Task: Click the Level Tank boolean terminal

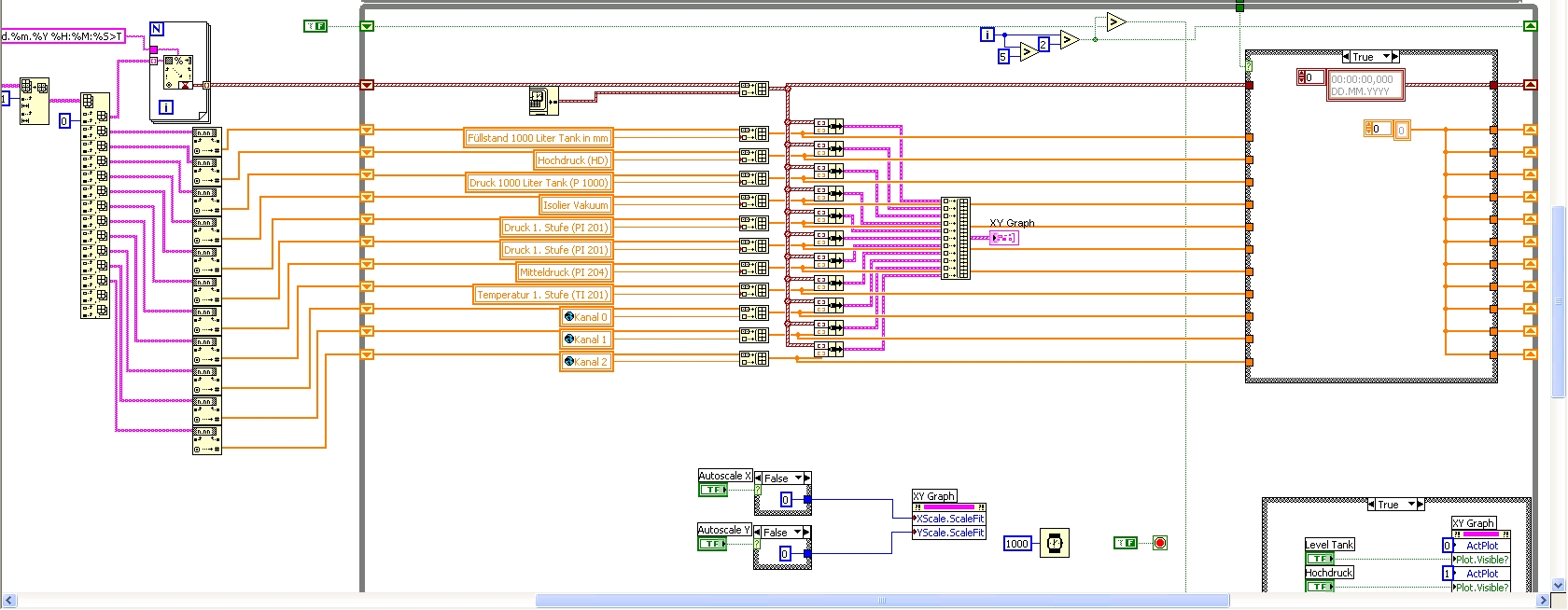Action: (x=1319, y=559)
